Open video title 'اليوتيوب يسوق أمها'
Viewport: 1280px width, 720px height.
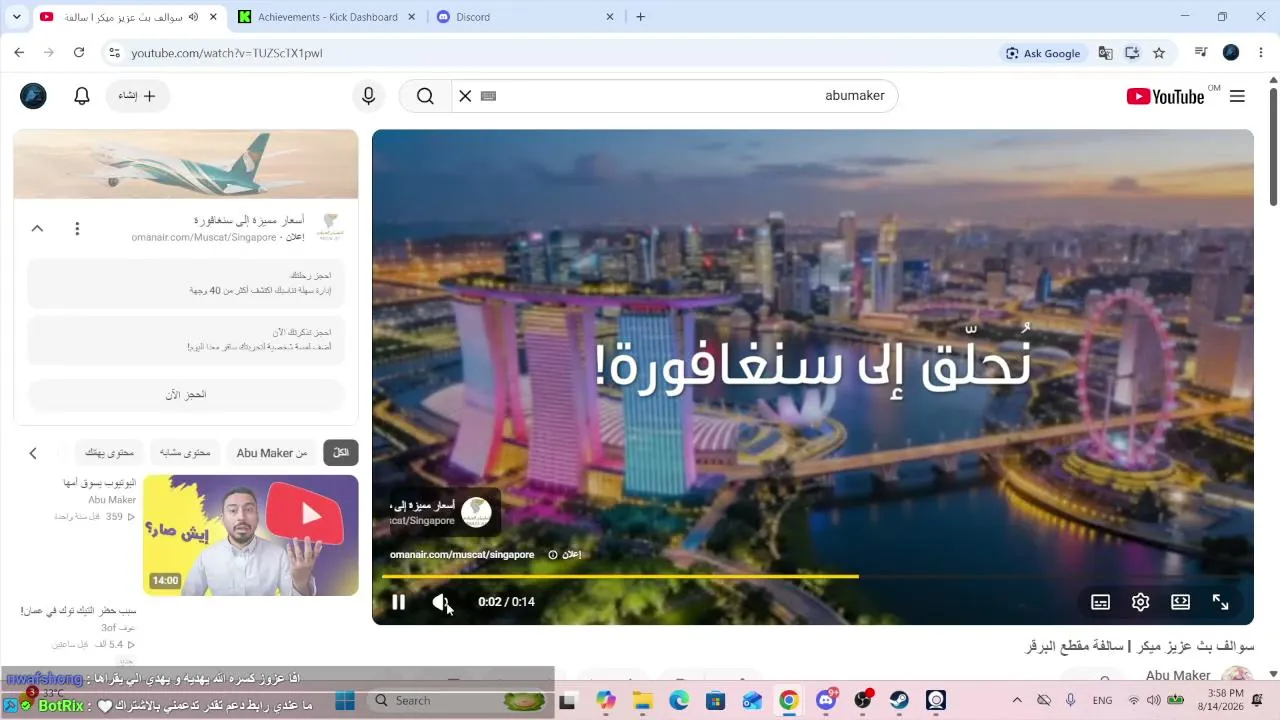click(x=99, y=483)
